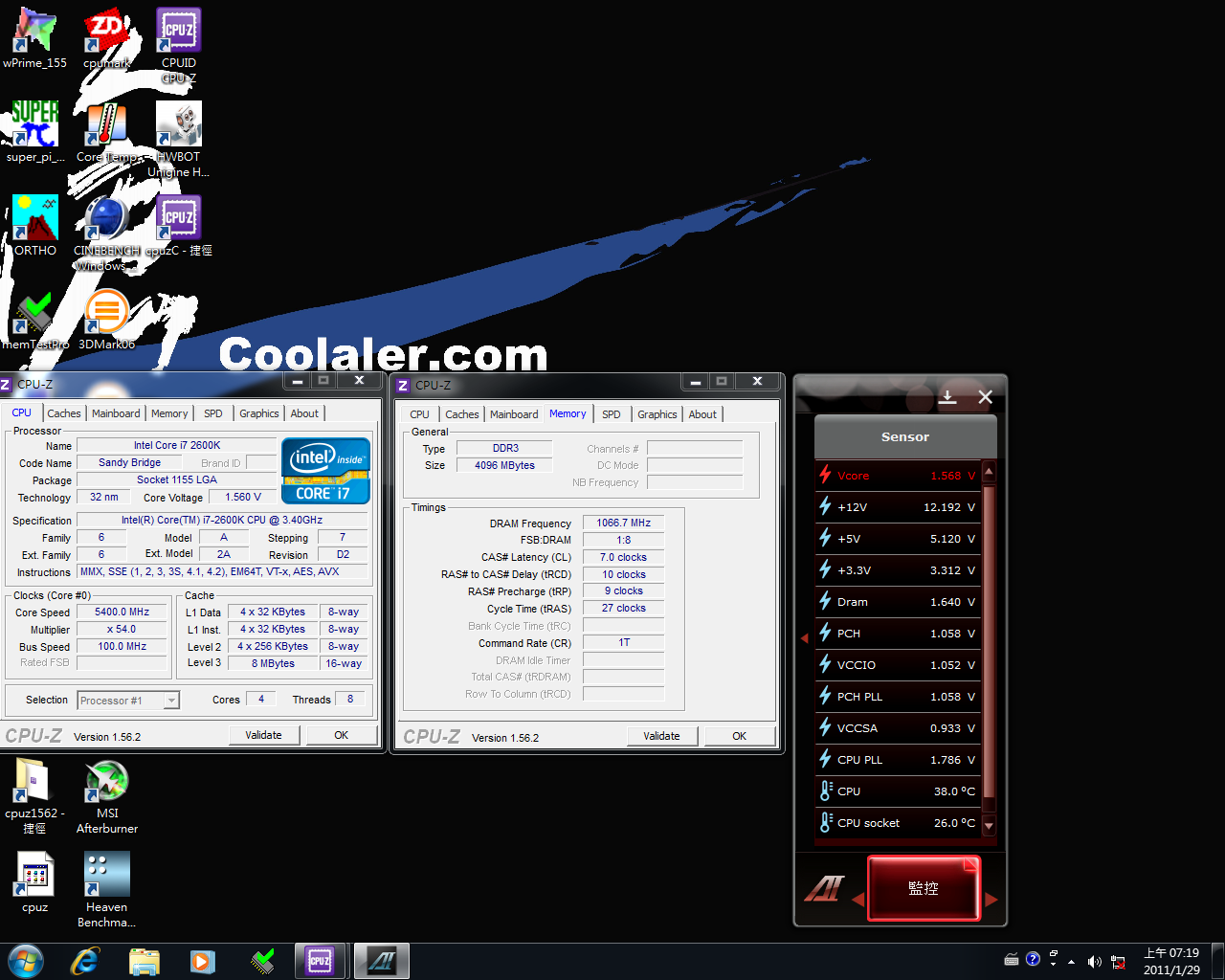Viewport: 1225px width, 980px height.
Task: Select Caches tab in left CPU-Z window
Action: [x=64, y=413]
